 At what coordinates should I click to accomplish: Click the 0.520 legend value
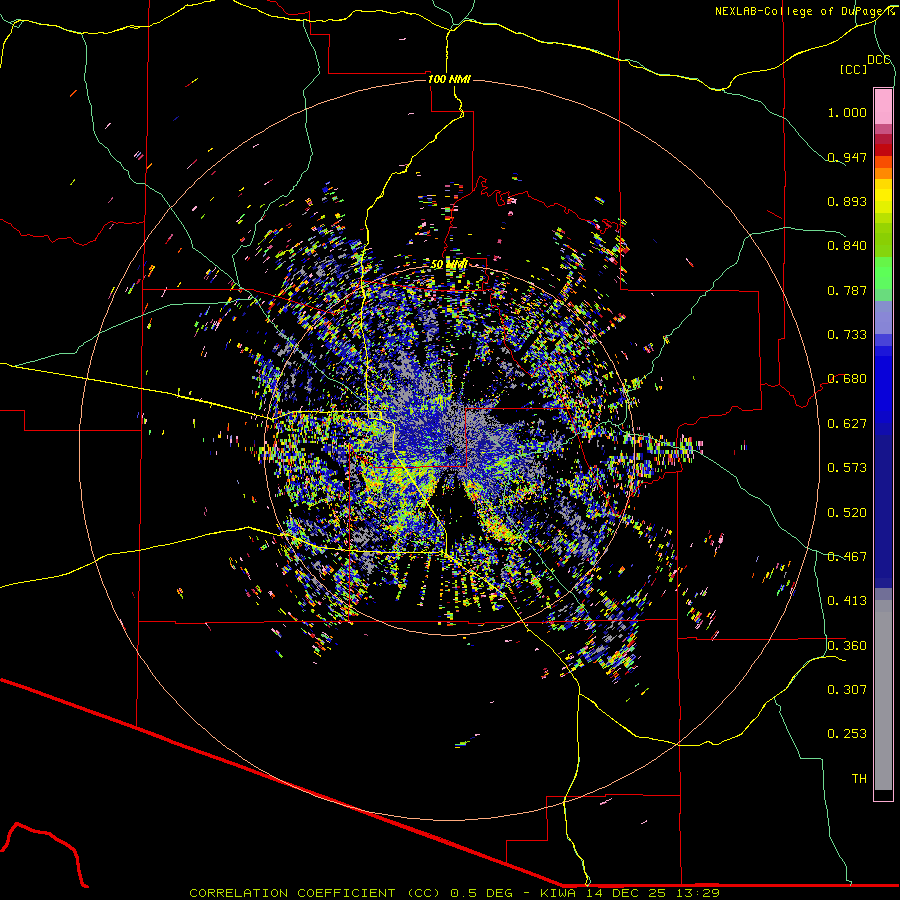[x=847, y=513]
